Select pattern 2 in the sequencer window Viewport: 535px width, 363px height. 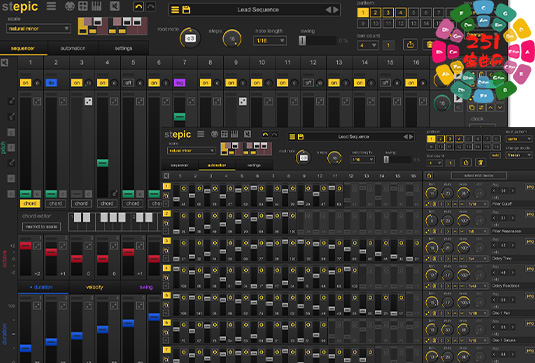click(375, 13)
